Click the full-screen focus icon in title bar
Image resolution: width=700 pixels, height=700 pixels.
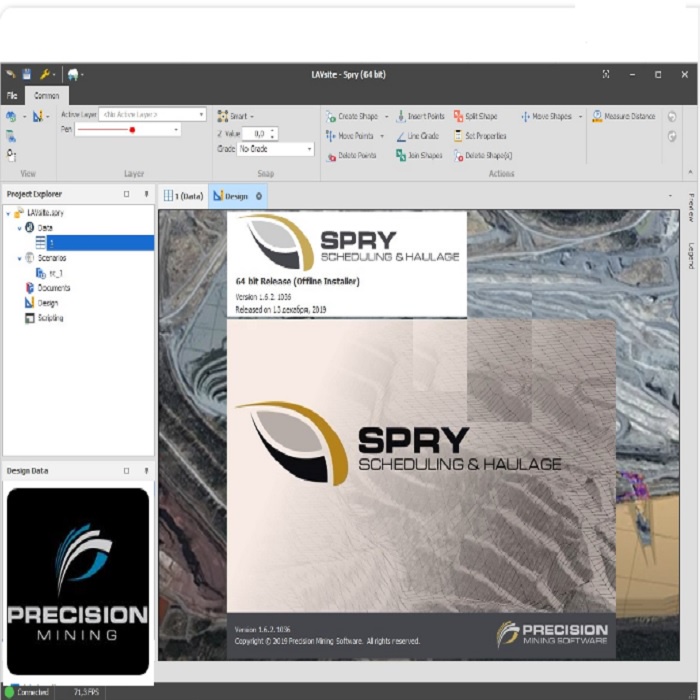(606, 74)
